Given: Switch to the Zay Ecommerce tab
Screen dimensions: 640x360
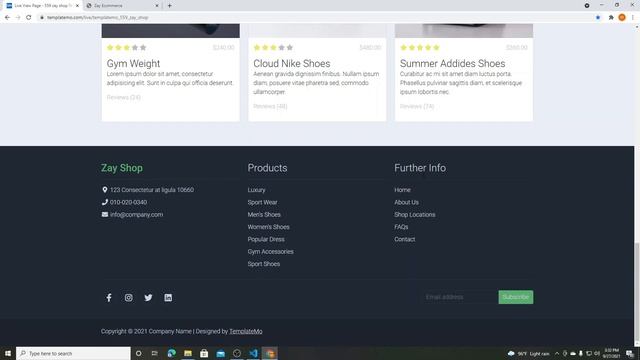Looking at the screenshot, I should click(x=122, y=6).
